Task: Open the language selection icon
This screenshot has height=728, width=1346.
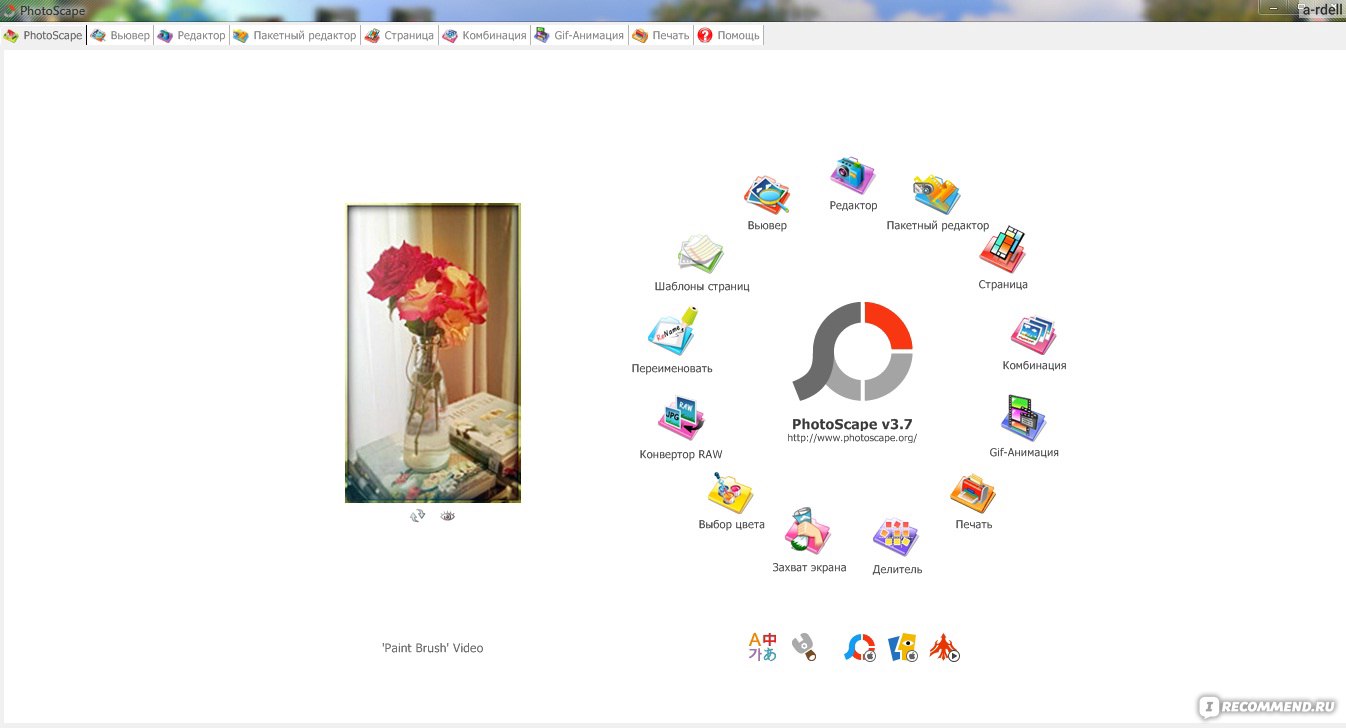Action: coord(762,647)
